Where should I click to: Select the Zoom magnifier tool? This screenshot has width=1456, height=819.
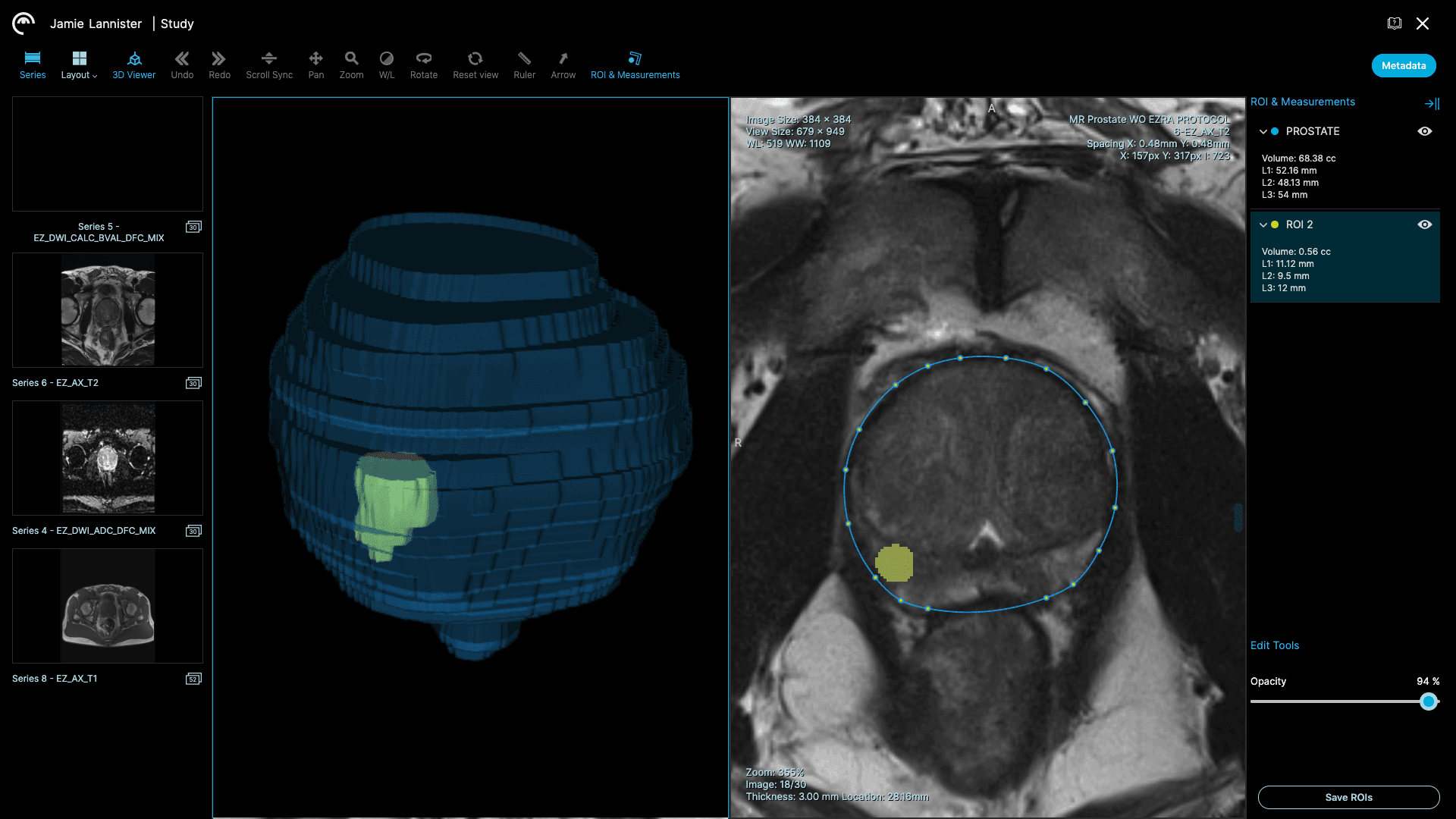pyautogui.click(x=351, y=64)
